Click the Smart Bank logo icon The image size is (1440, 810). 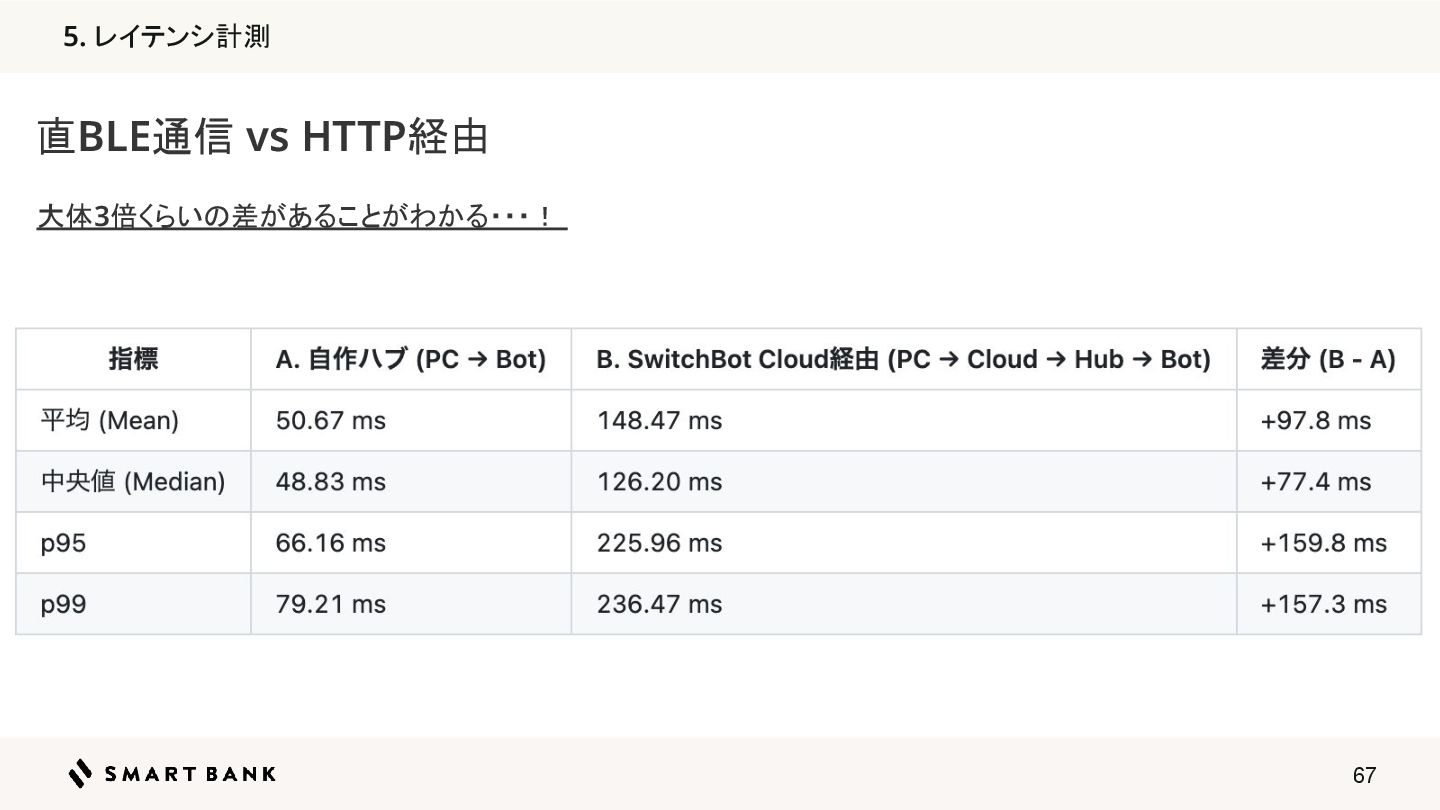click(x=80, y=773)
